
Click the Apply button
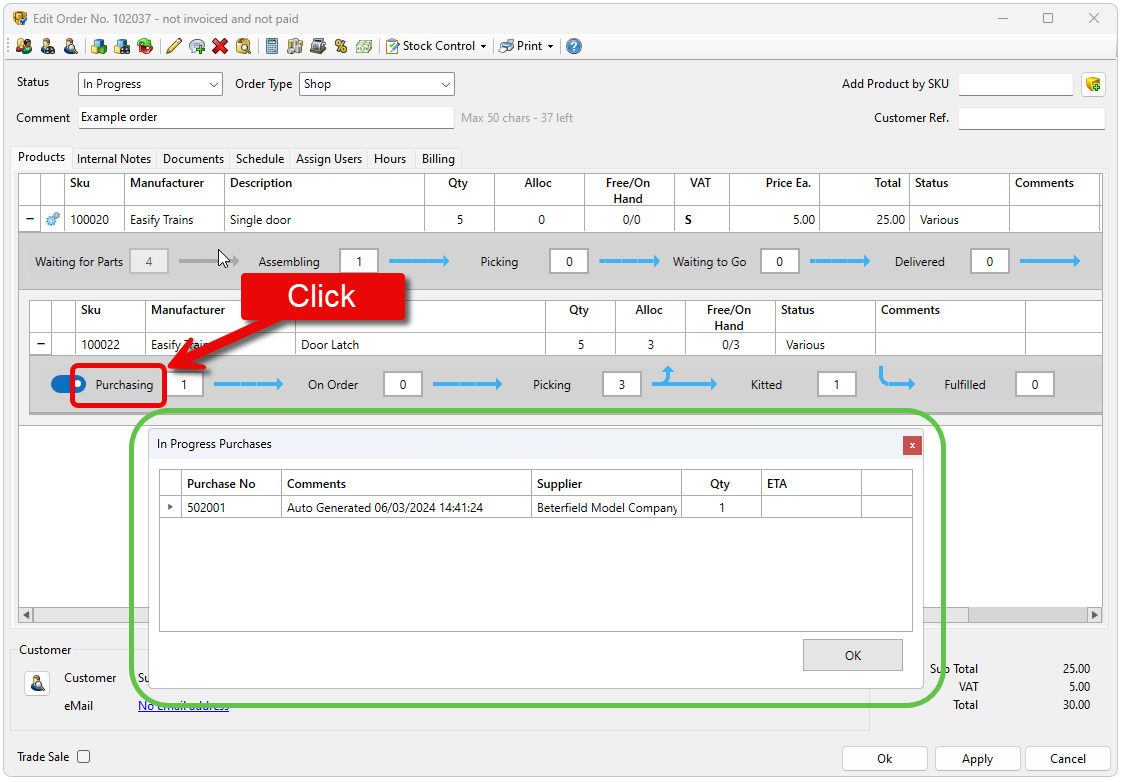[977, 759]
